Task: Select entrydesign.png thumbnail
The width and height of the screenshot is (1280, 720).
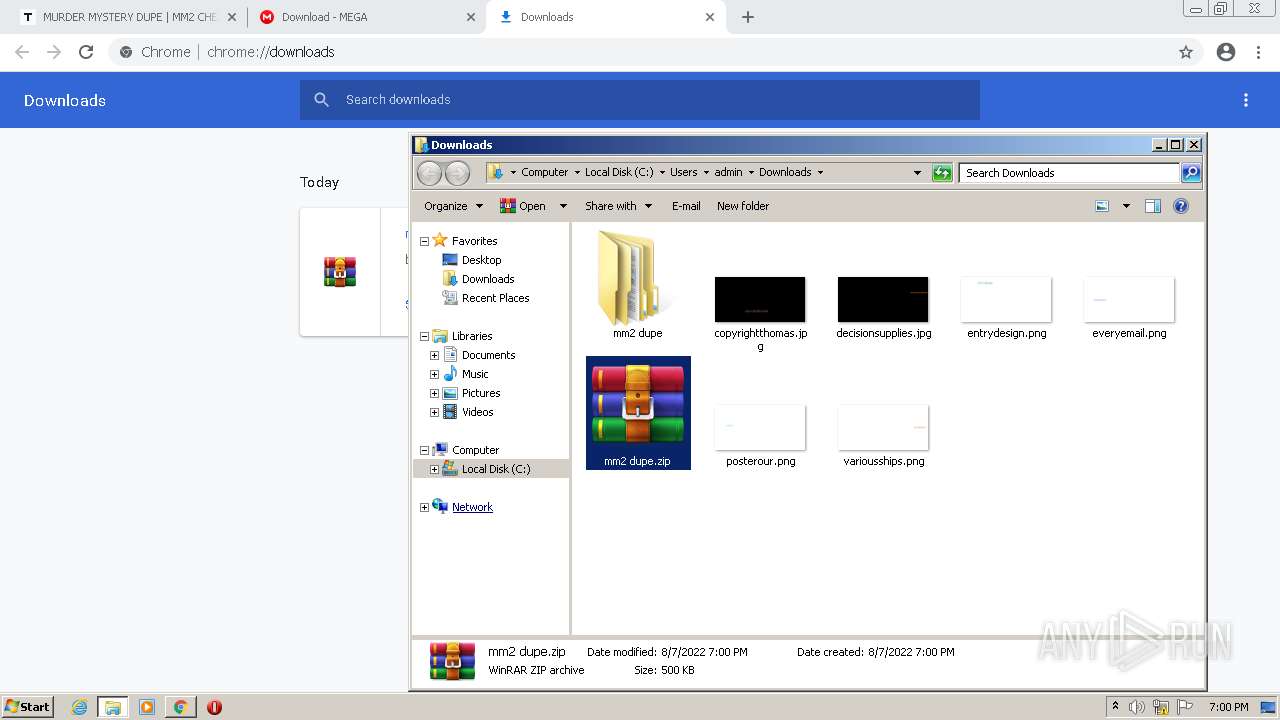Action: click(x=1006, y=299)
